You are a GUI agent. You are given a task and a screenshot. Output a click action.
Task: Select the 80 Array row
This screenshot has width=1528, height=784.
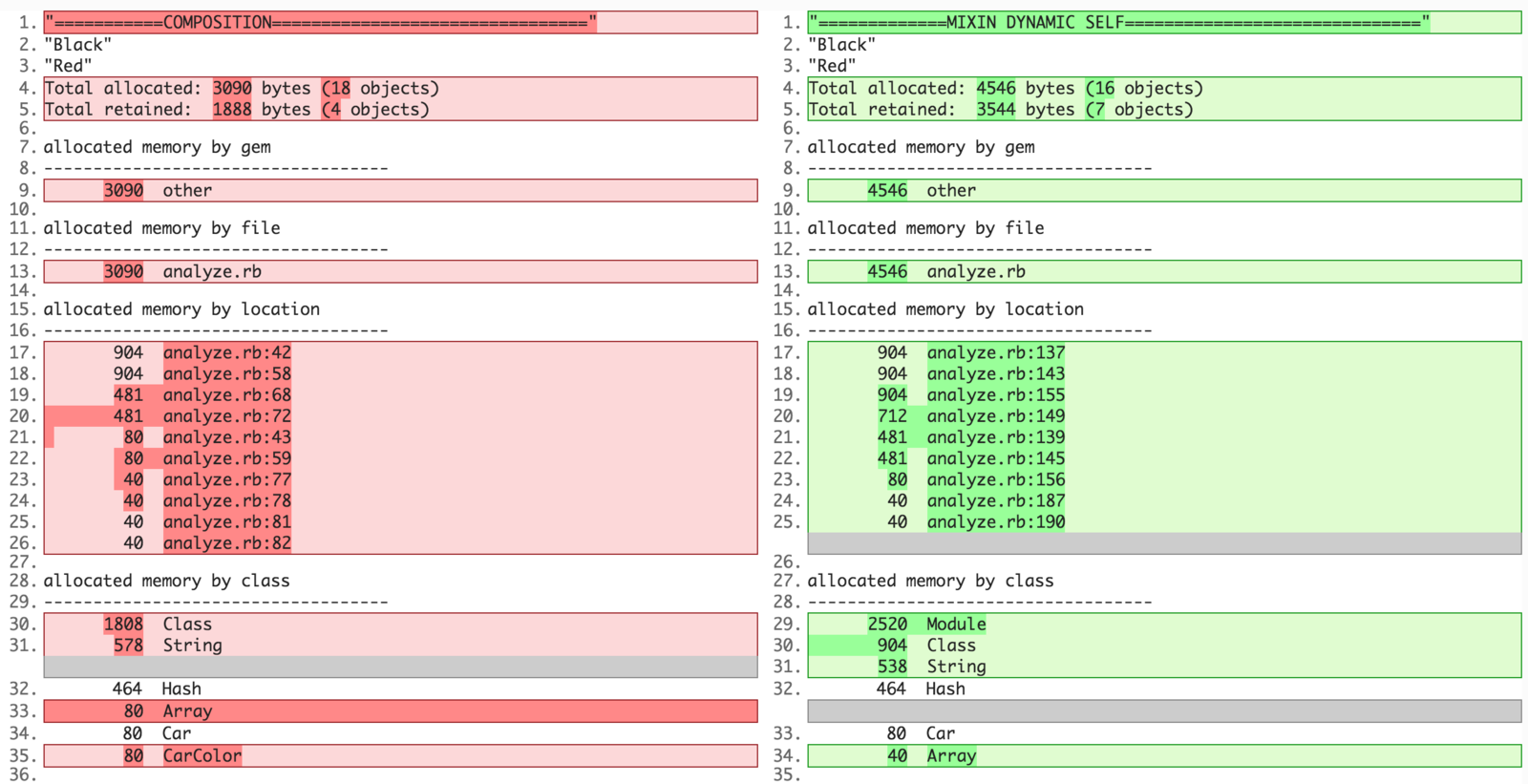(x=186, y=710)
